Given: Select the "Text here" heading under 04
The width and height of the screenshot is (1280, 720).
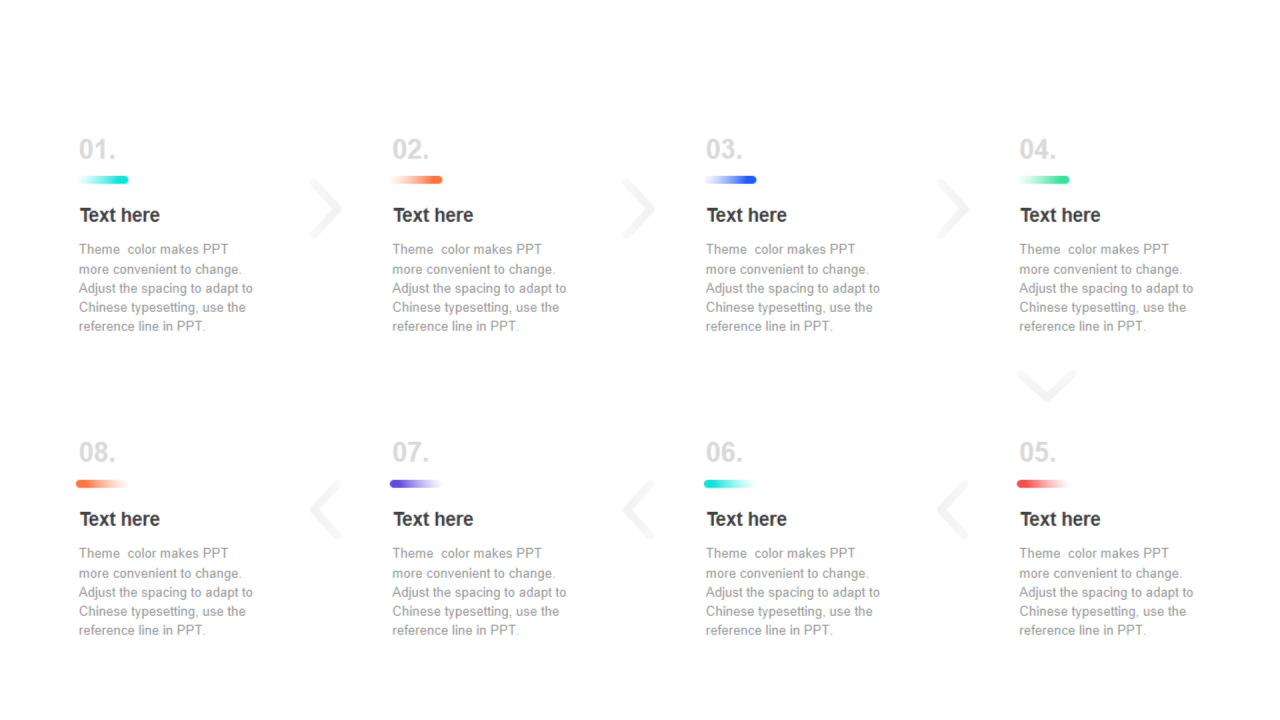Looking at the screenshot, I should pos(1060,215).
